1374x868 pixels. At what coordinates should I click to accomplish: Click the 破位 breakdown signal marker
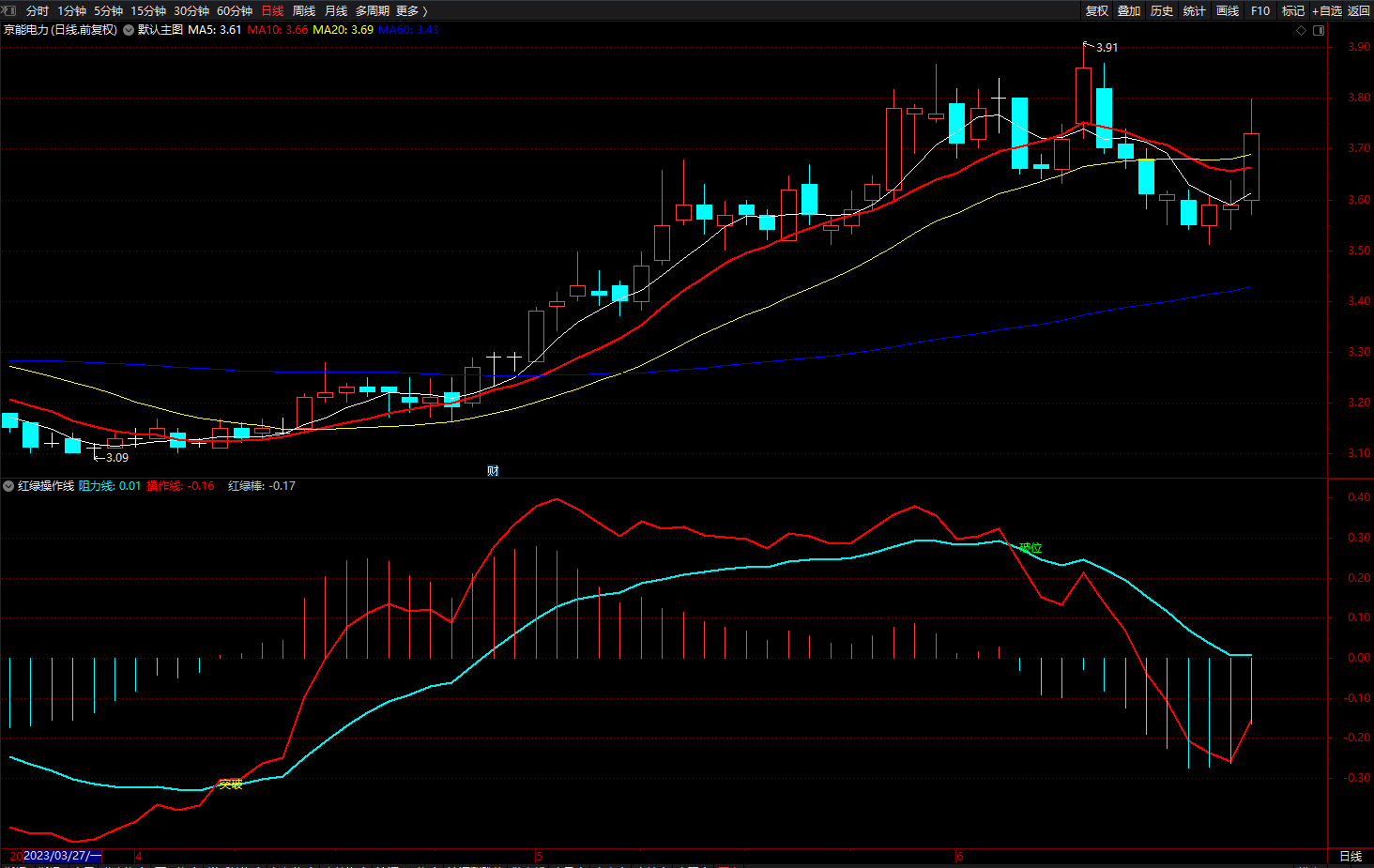click(x=1030, y=548)
